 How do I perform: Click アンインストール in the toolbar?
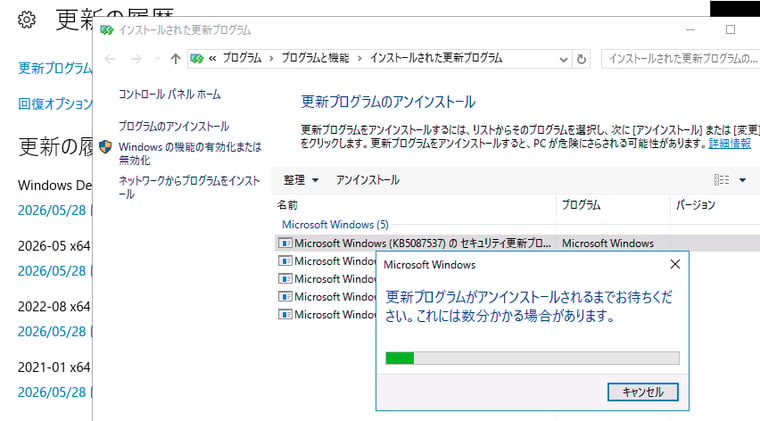368,180
